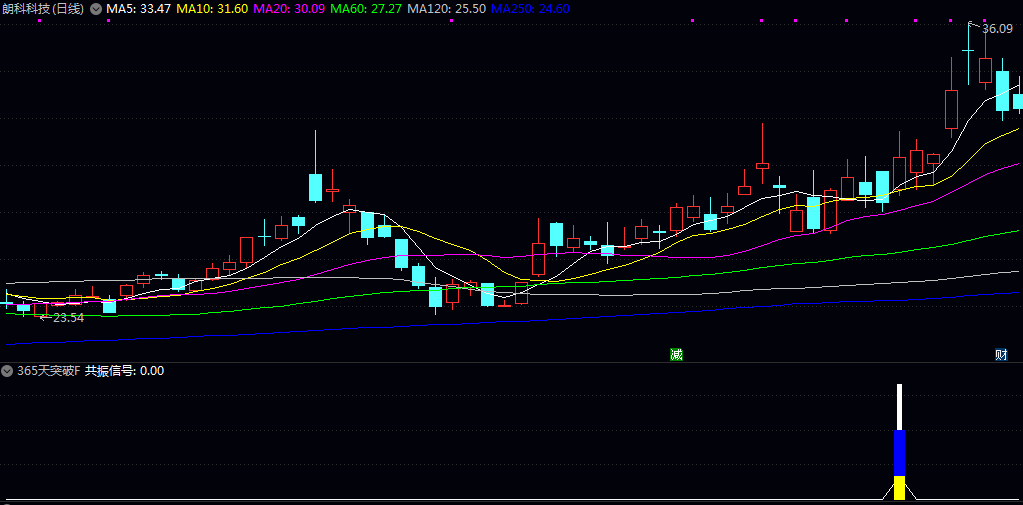Image resolution: width=1023 pixels, height=505 pixels.
Task: Click the yellow MA10: 31.60 label
Action: (212, 9)
